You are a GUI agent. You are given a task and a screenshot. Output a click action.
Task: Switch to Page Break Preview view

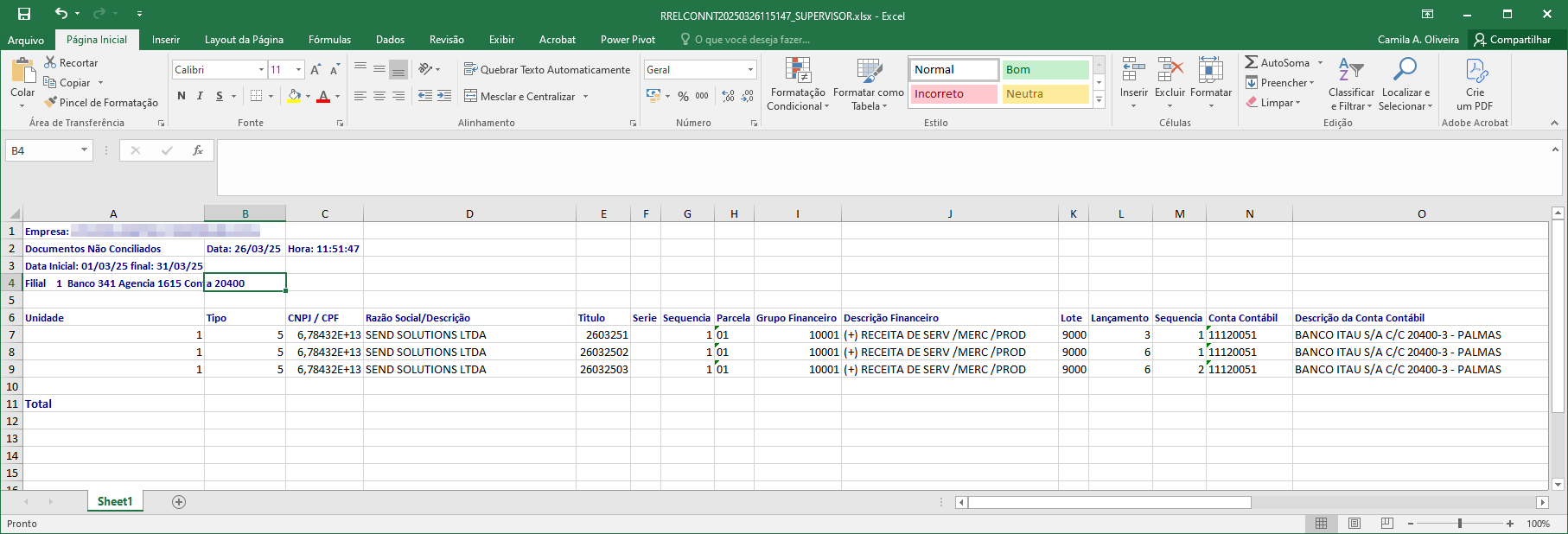pos(1387,524)
